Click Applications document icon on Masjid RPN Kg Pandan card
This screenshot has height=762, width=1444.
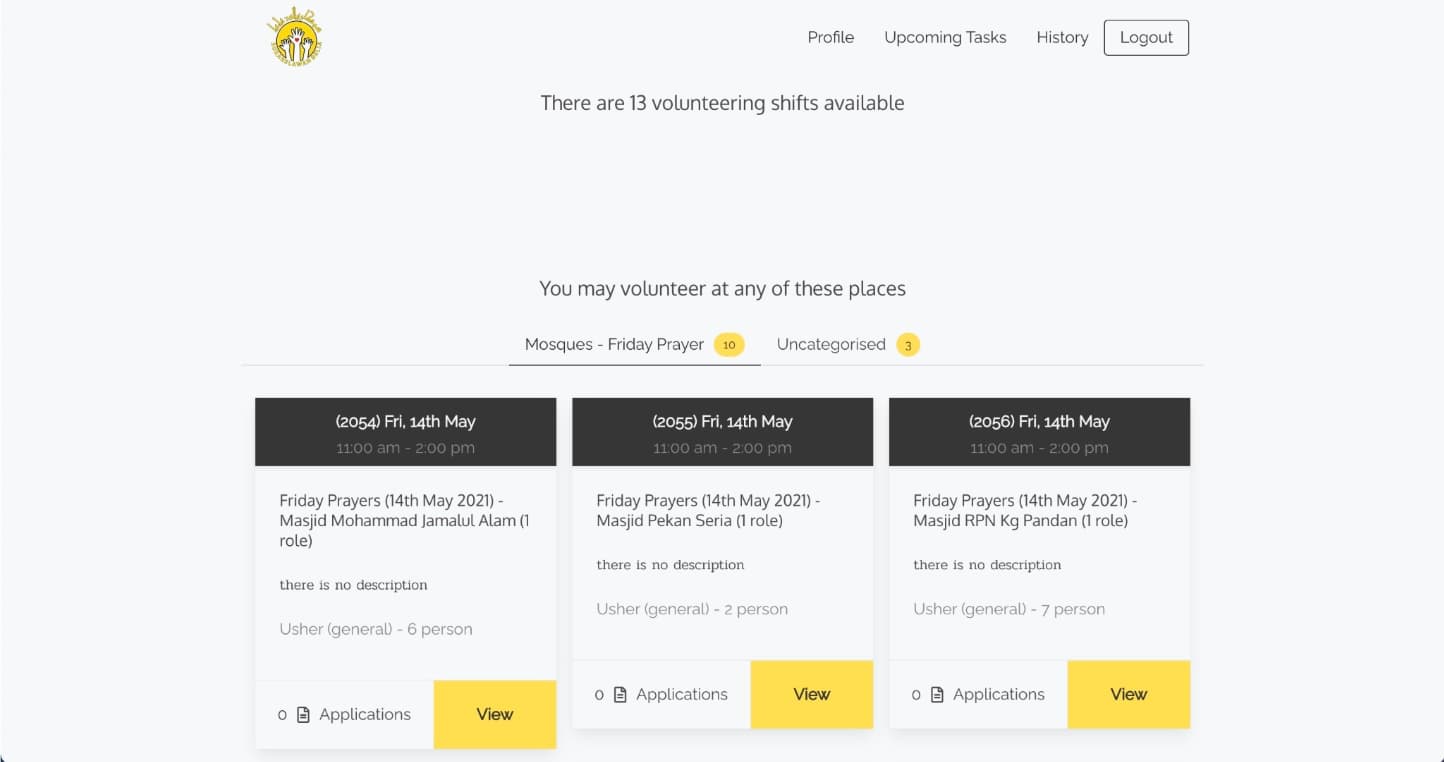937,695
